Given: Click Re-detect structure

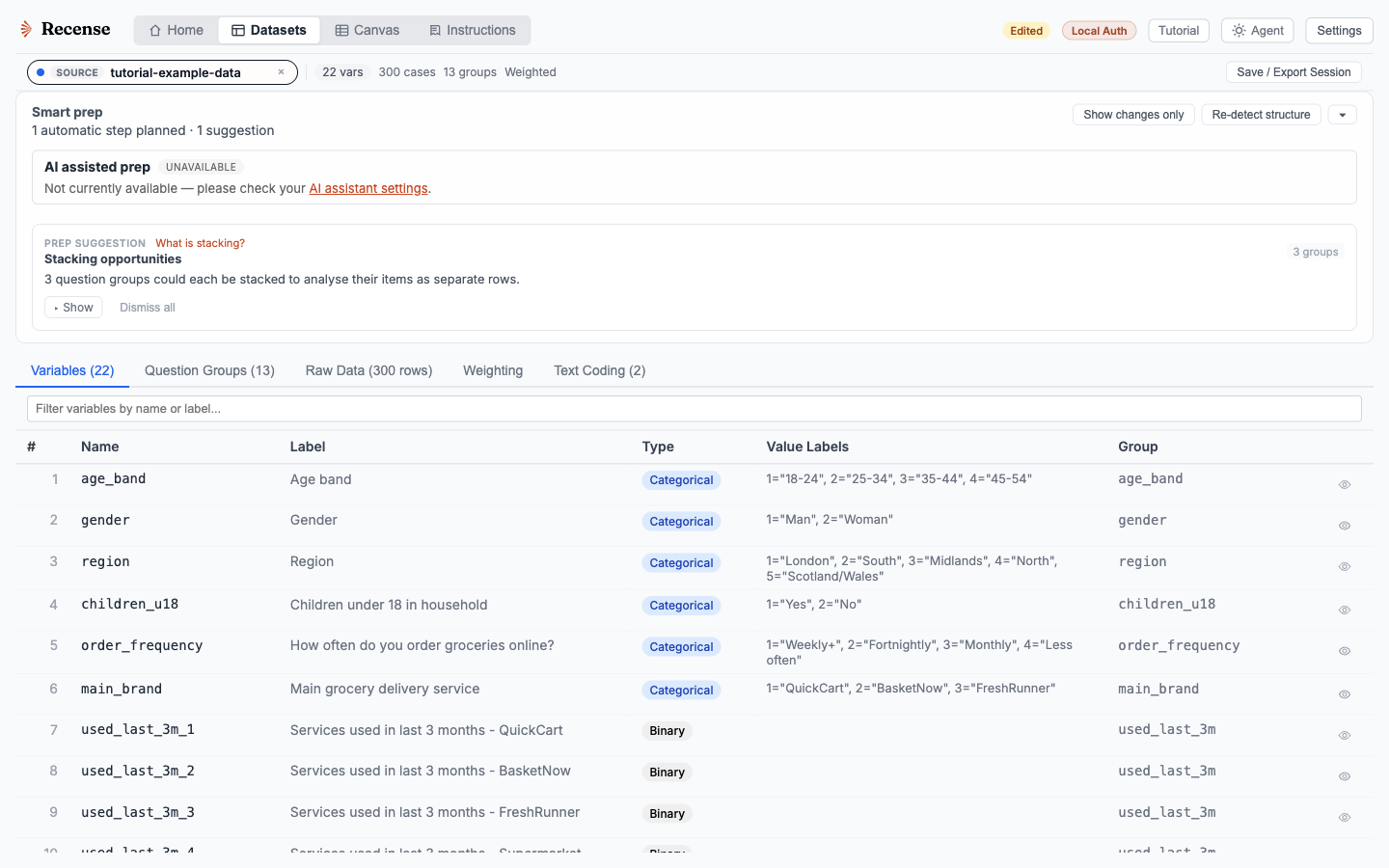Looking at the screenshot, I should coord(1261,115).
